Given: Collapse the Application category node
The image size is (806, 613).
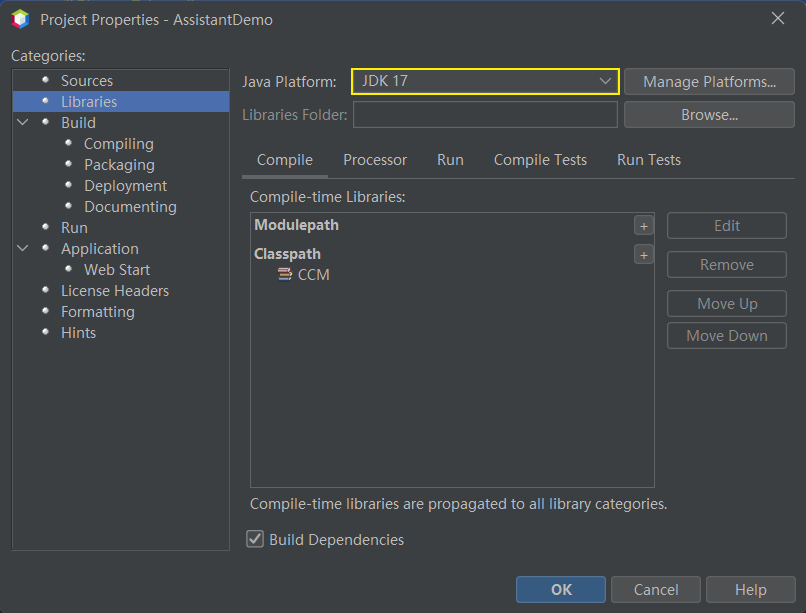Looking at the screenshot, I should pyautogui.click(x=23, y=249).
